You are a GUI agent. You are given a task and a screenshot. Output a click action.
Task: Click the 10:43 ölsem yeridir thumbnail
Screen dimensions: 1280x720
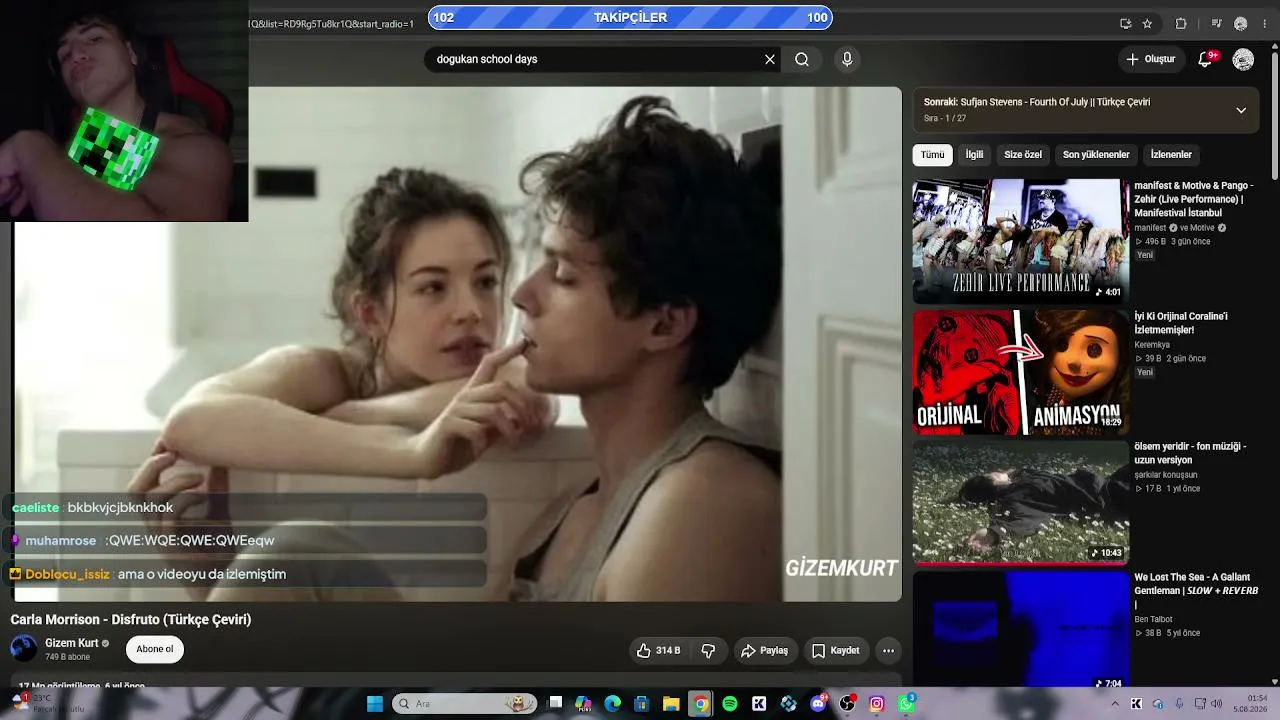(x=1020, y=502)
